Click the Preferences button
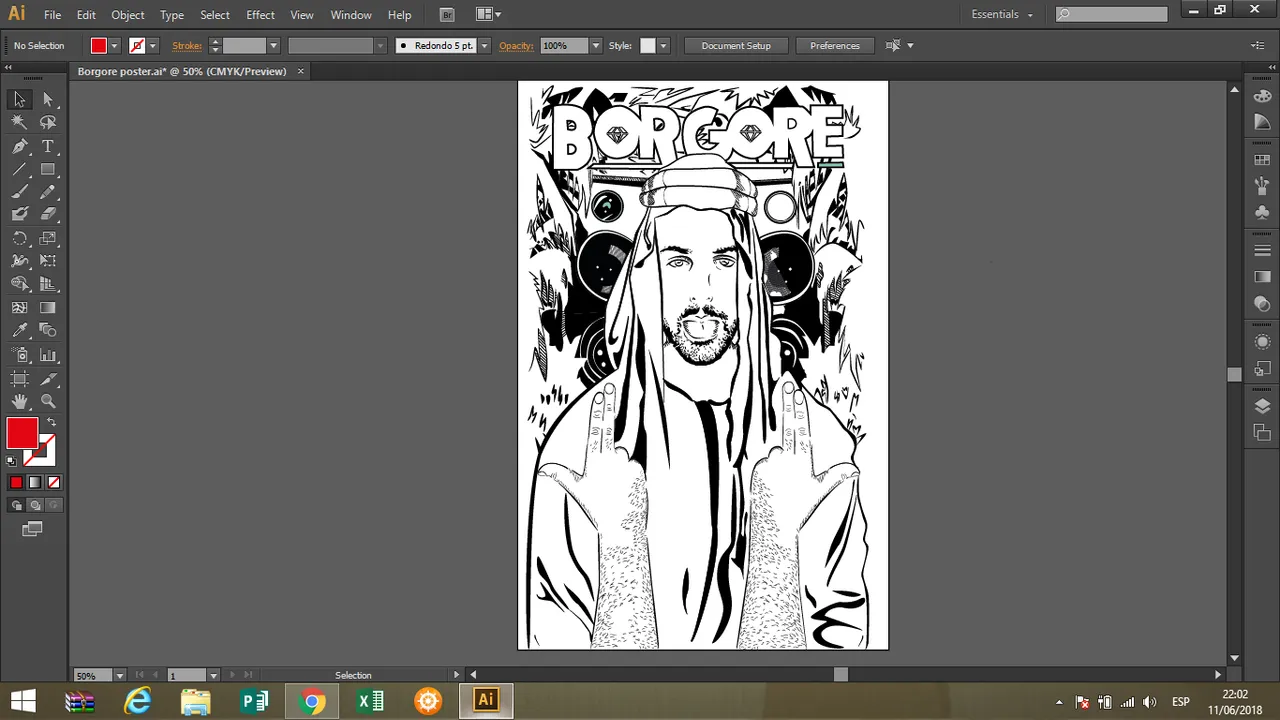 tap(835, 46)
